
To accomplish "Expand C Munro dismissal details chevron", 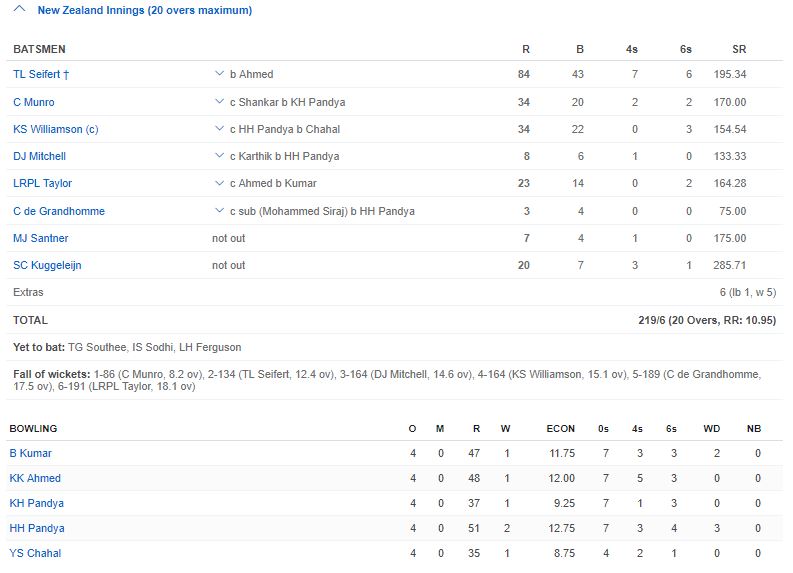I will (219, 102).
